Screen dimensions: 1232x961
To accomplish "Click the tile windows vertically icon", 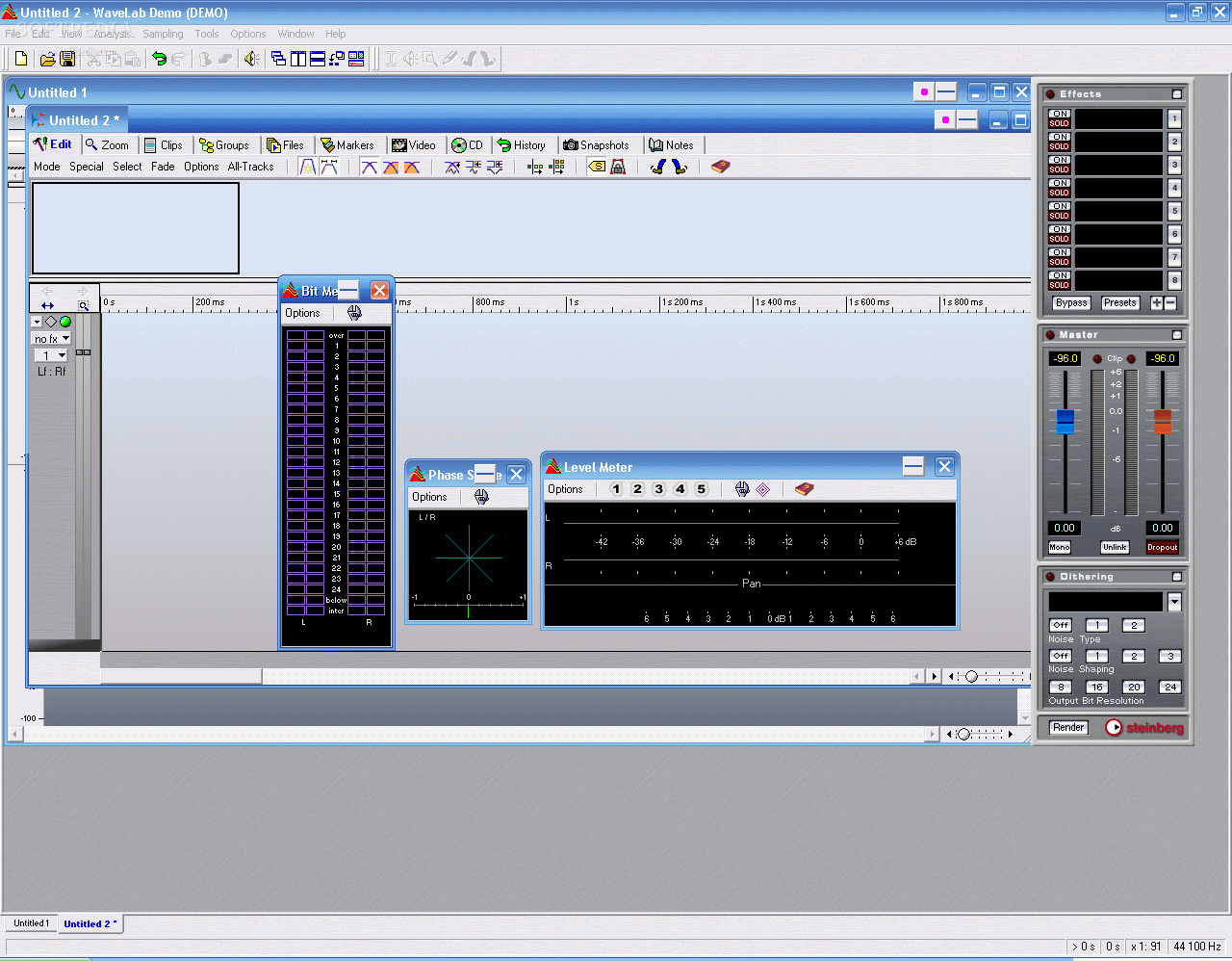I will [x=298, y=59].
